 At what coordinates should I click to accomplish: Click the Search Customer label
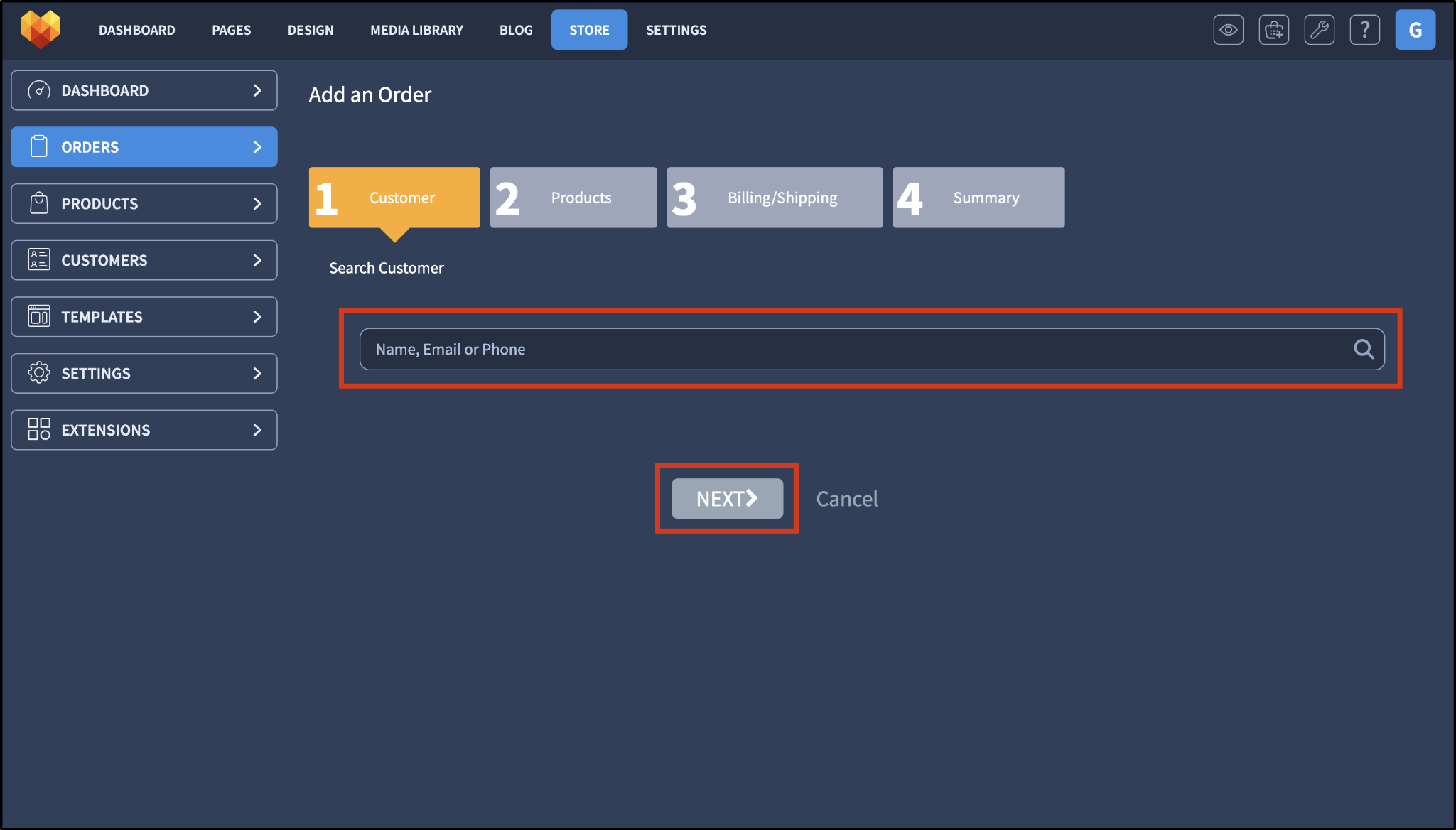386,268
